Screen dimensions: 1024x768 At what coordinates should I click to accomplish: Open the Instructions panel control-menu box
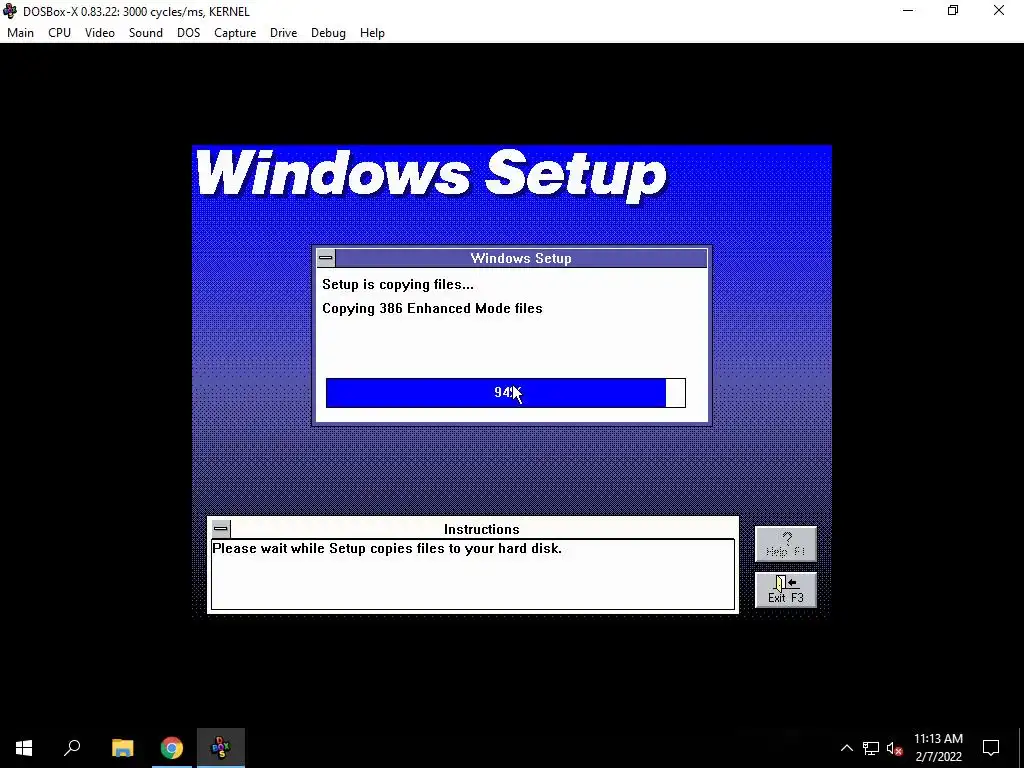click(x=221, y=528)
